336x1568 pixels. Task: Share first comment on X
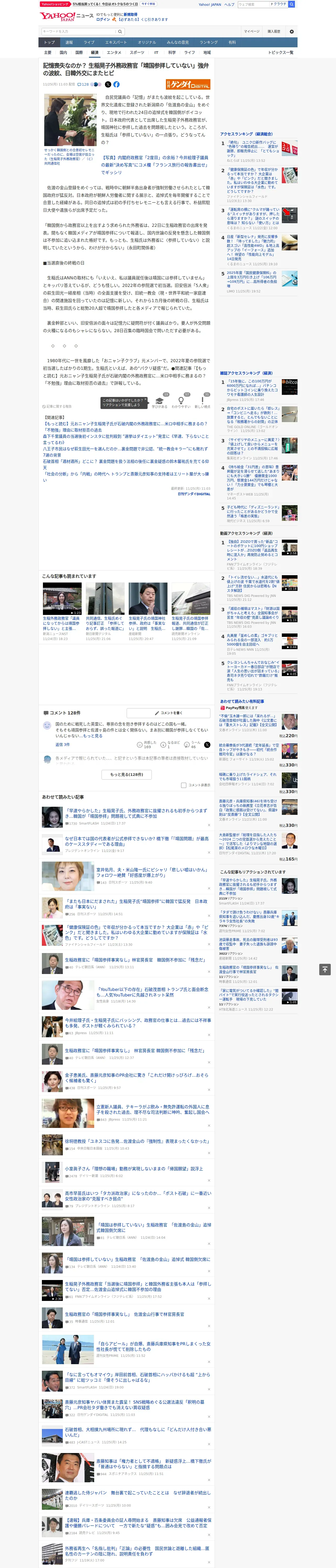click(207, 745)
